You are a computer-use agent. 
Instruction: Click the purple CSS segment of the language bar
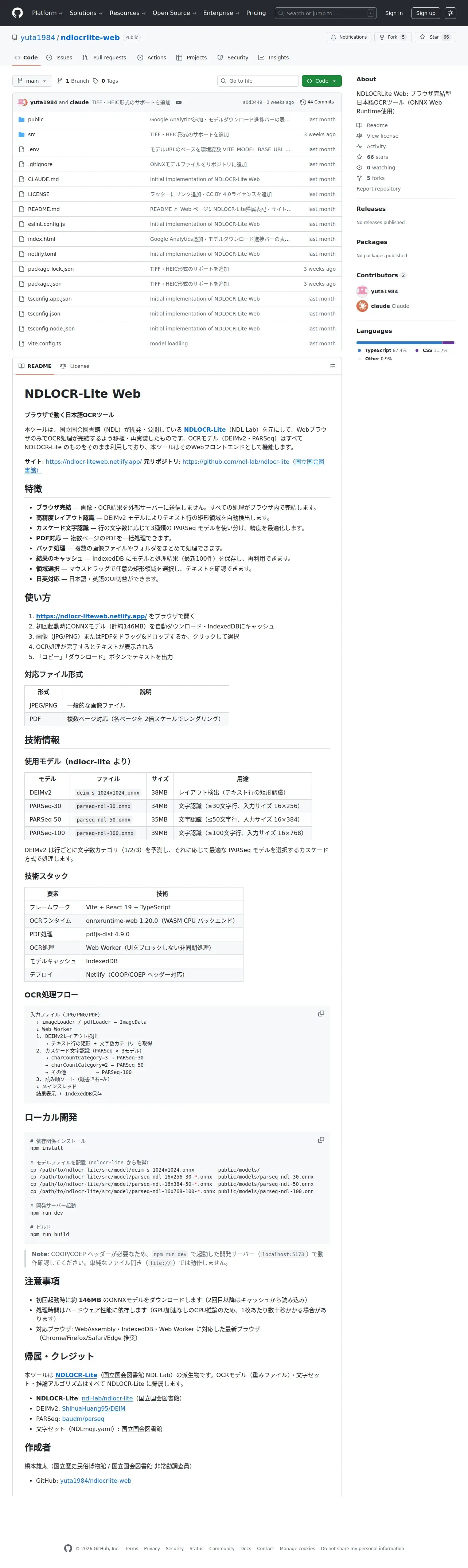pyautogui.click(x=448, y=343)
